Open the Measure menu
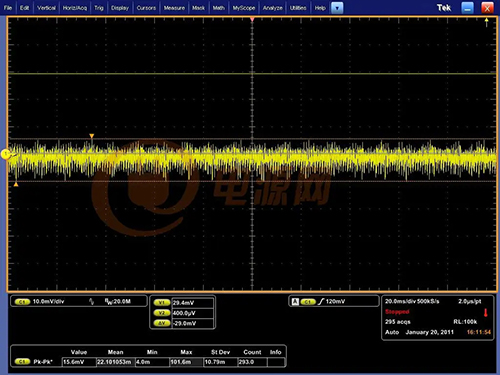 point(174,8)
